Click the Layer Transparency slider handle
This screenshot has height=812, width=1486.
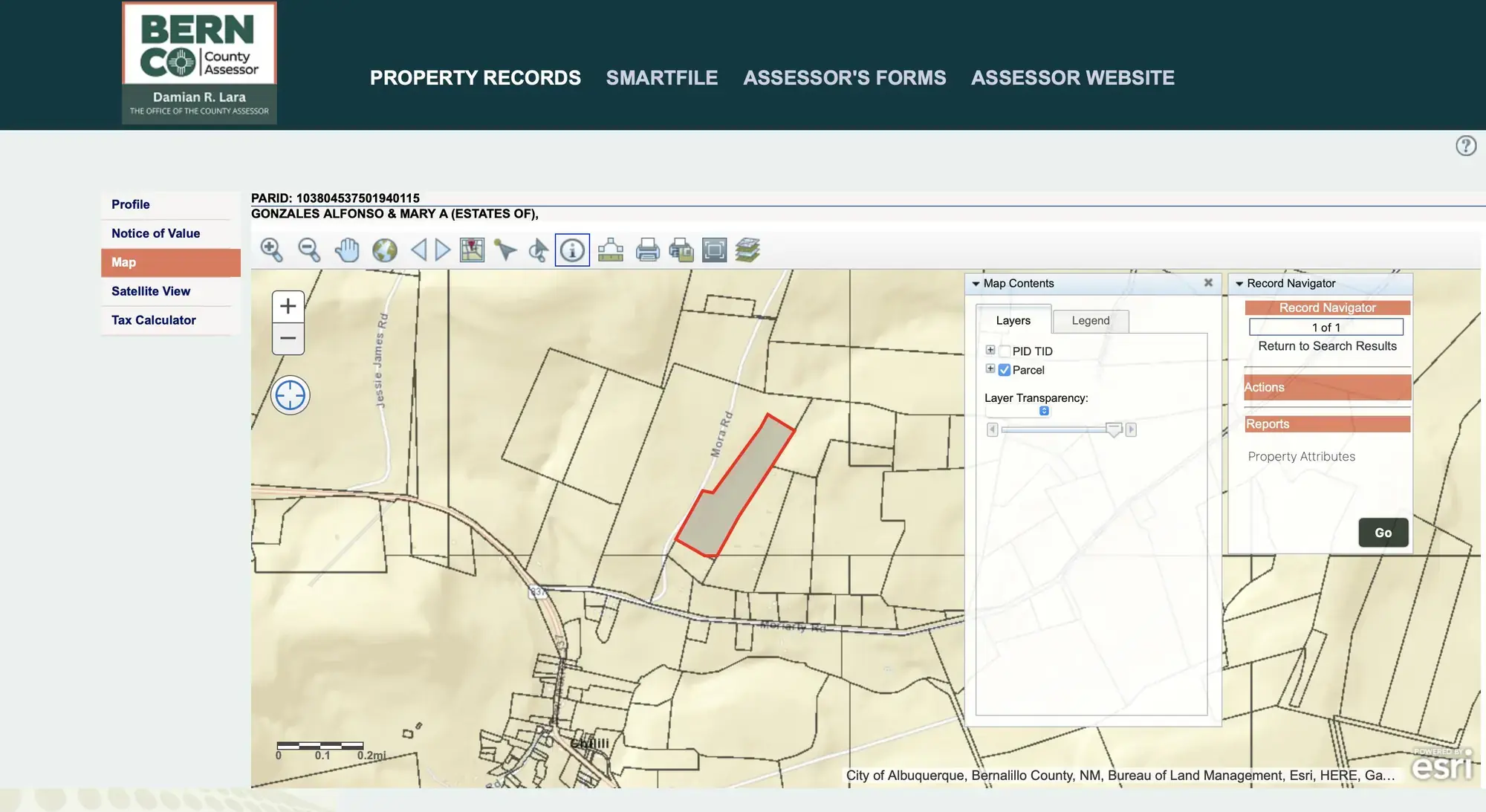[x=1113, y=429]
